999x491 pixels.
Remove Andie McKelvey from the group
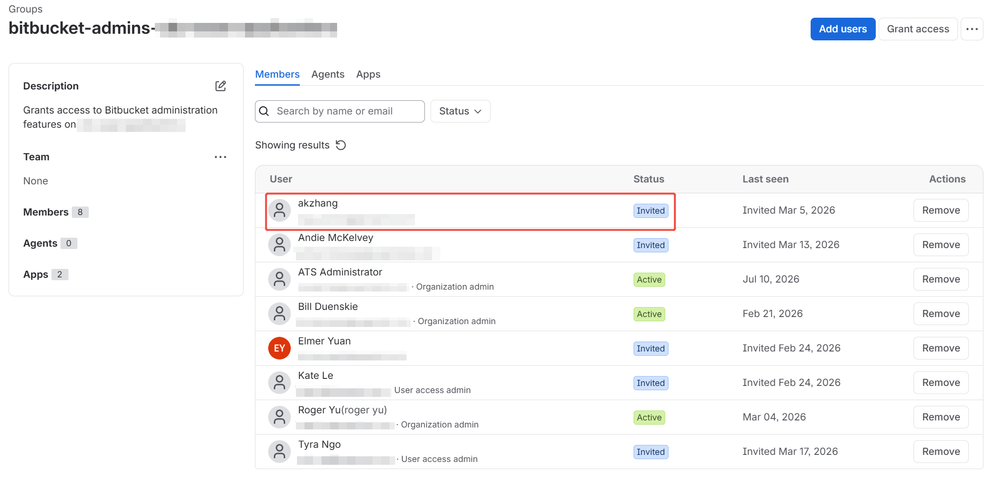941,245
